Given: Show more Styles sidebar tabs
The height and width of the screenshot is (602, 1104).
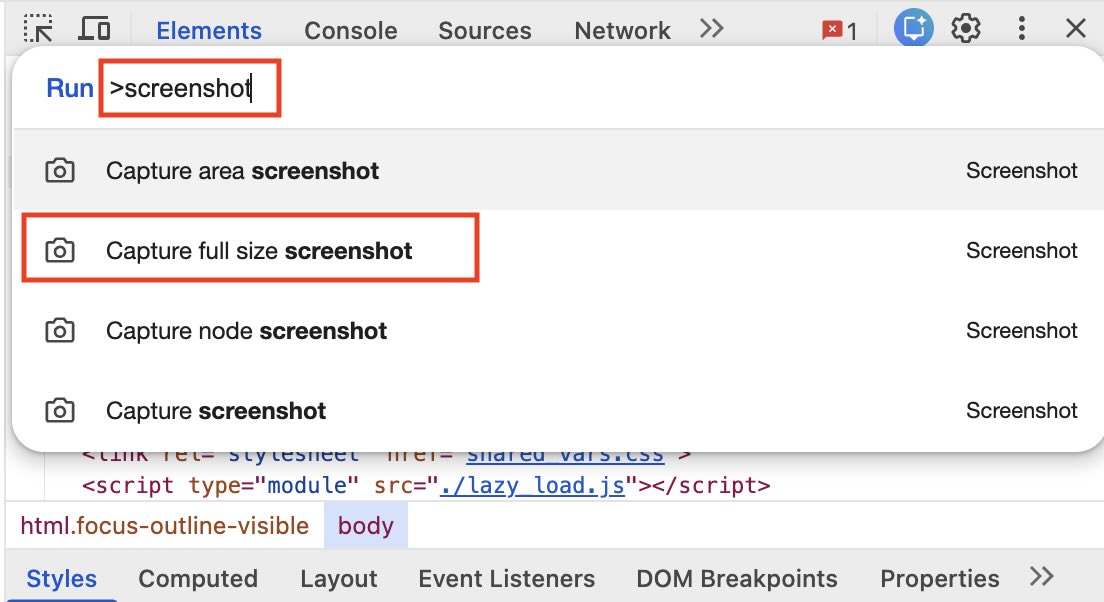Looking at the screenshot, I should 1041,577.
